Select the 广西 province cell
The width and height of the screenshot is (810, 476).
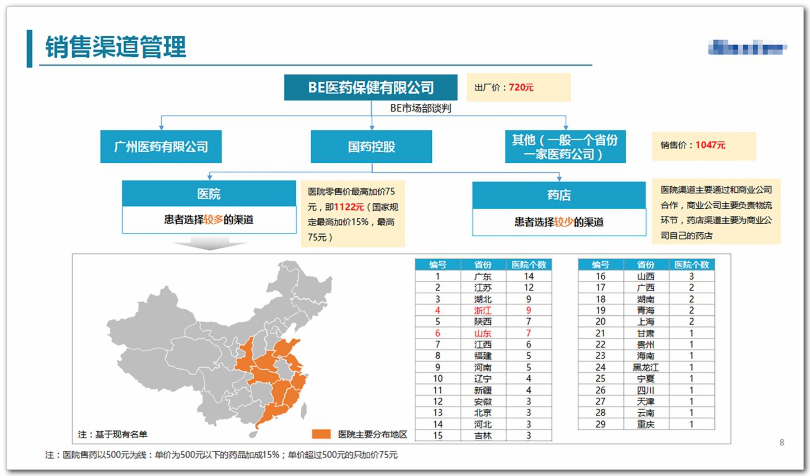tap(646, 288)
